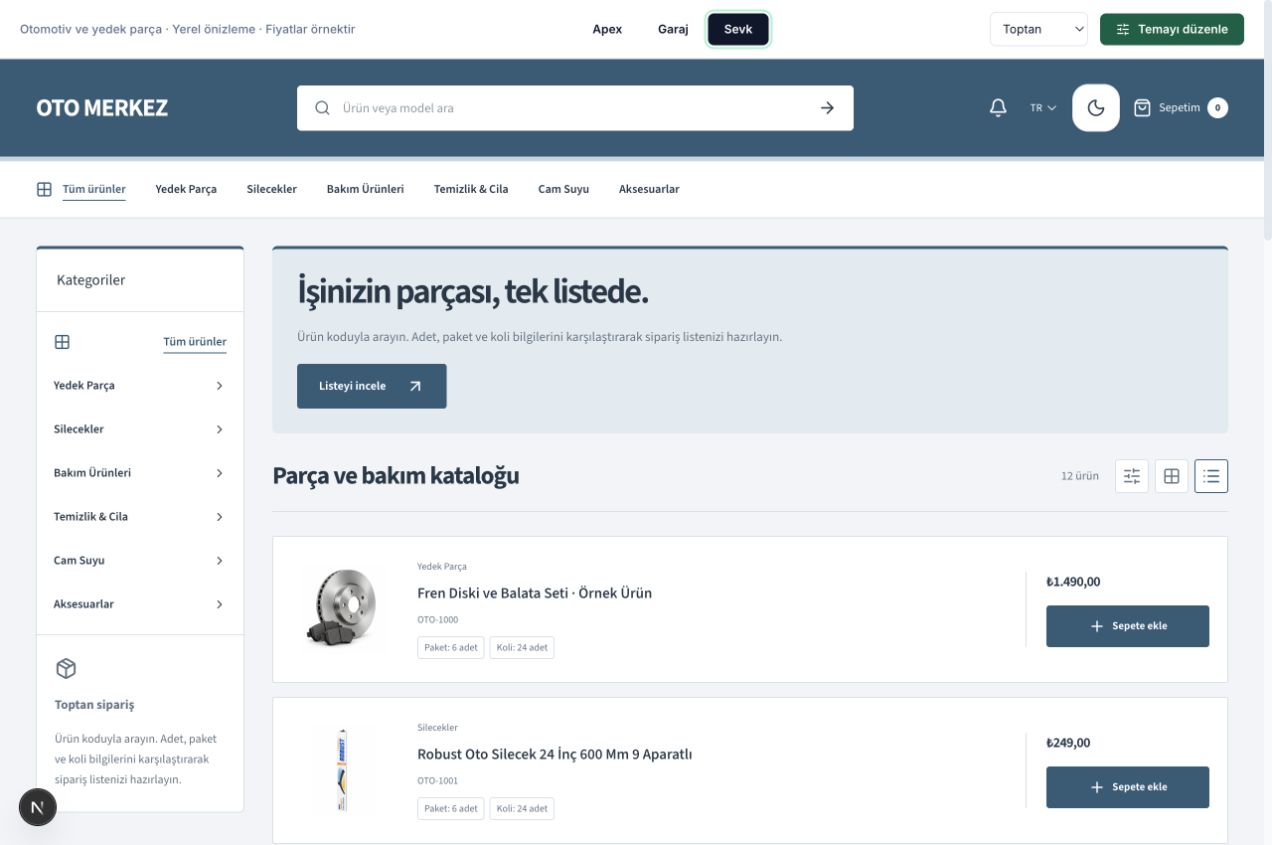1272x845 pixels.
Task: Expand Silecekler category chevron
Action: 219,429
